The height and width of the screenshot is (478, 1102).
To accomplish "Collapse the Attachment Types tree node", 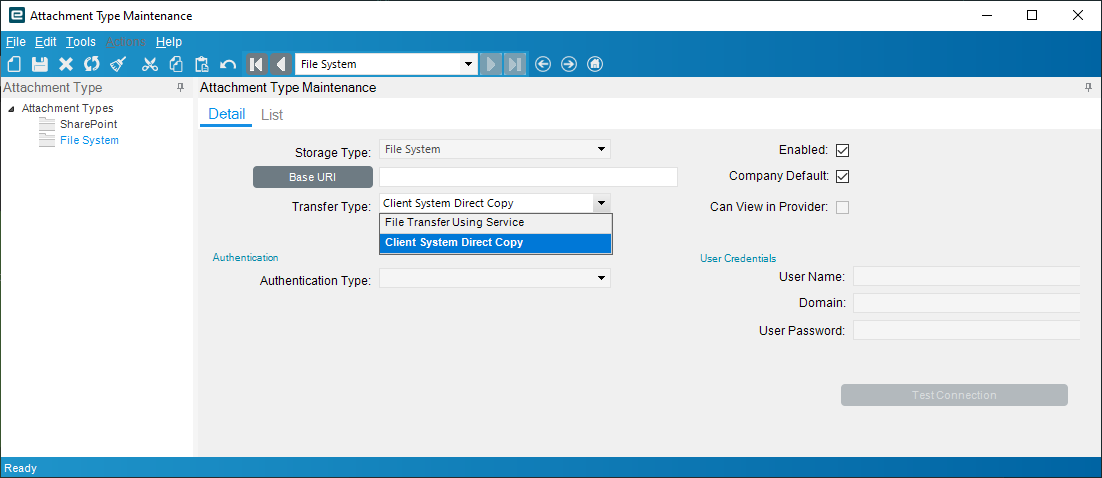I will (10, 108).
